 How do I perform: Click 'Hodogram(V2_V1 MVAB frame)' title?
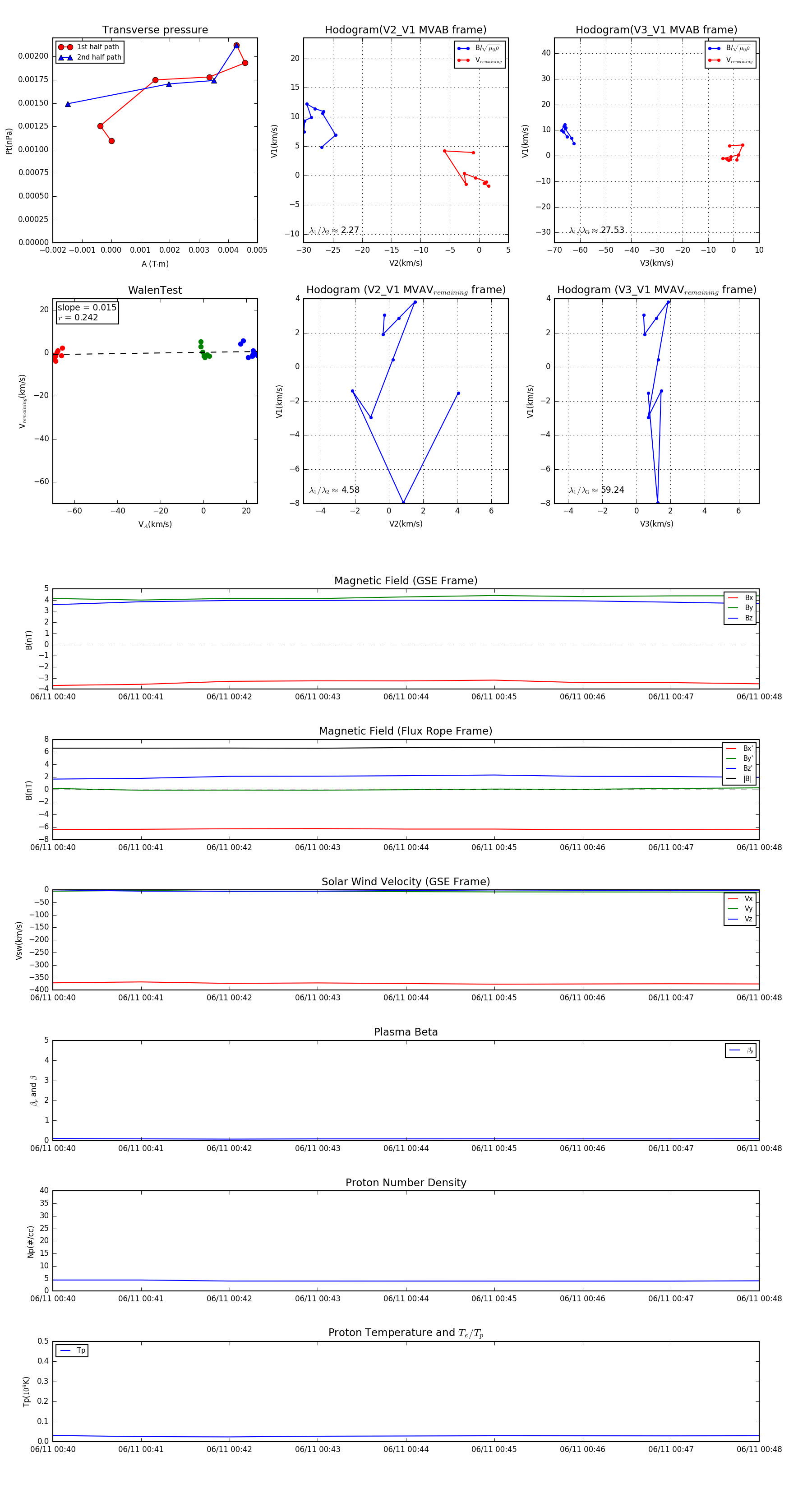pos(406,30)
